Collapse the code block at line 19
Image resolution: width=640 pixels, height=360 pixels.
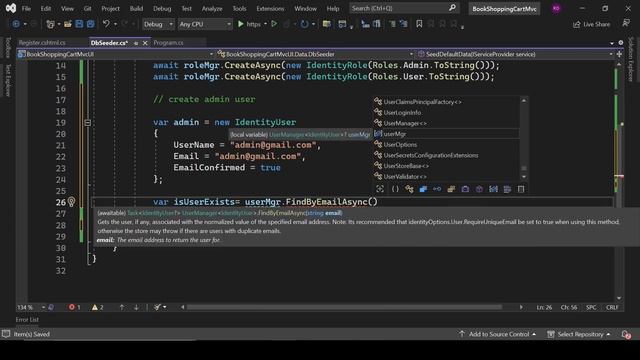coord(87,122)
